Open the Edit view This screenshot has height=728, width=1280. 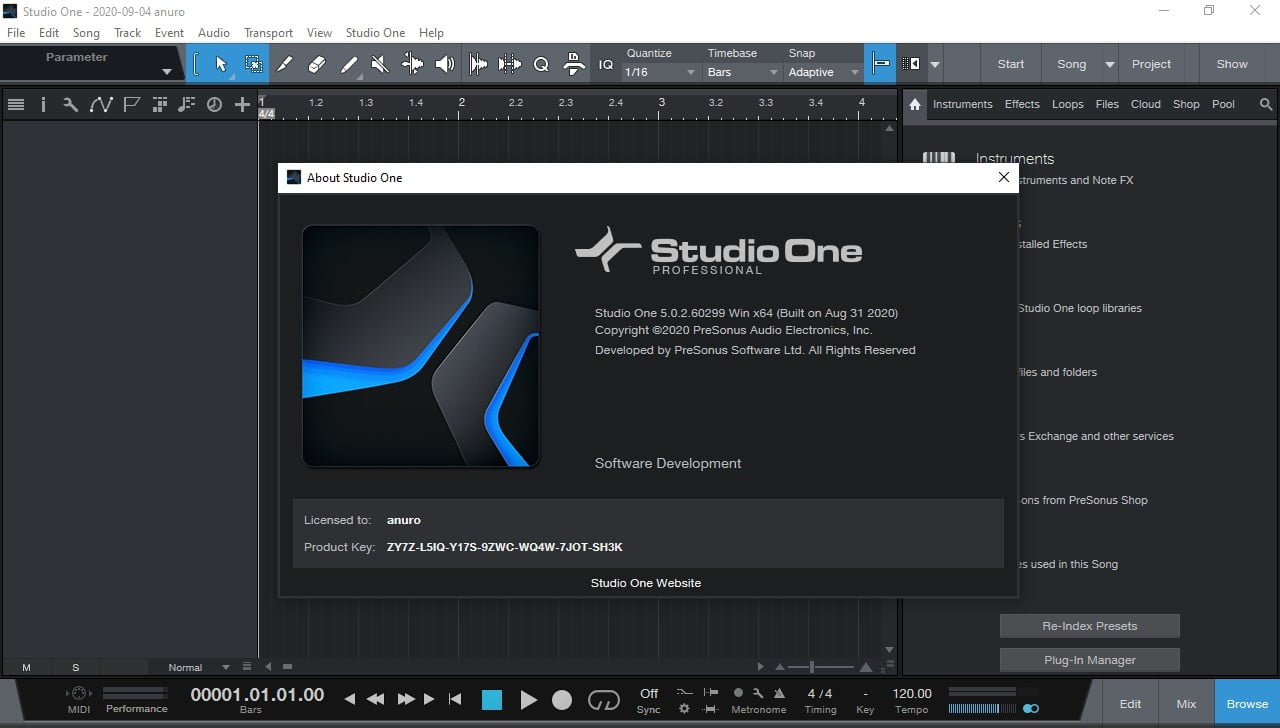click(x=1130, y=704)
